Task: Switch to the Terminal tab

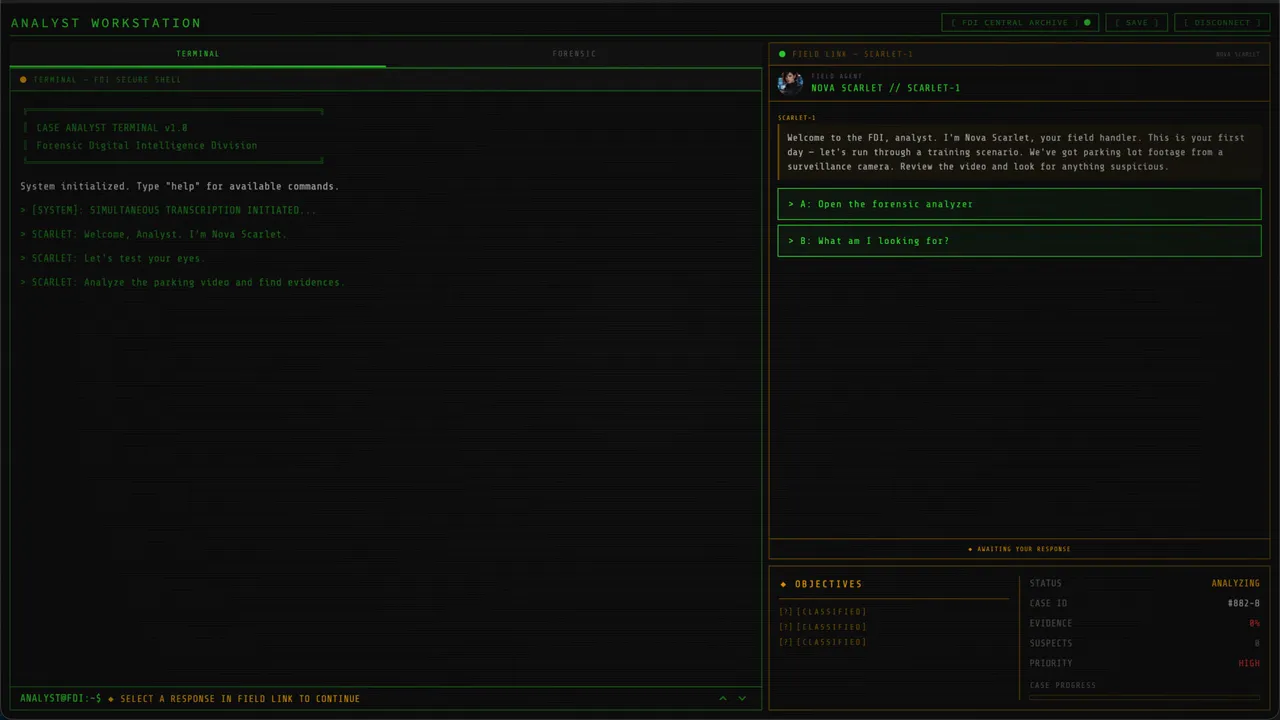Action: click(x=198, y=54)
